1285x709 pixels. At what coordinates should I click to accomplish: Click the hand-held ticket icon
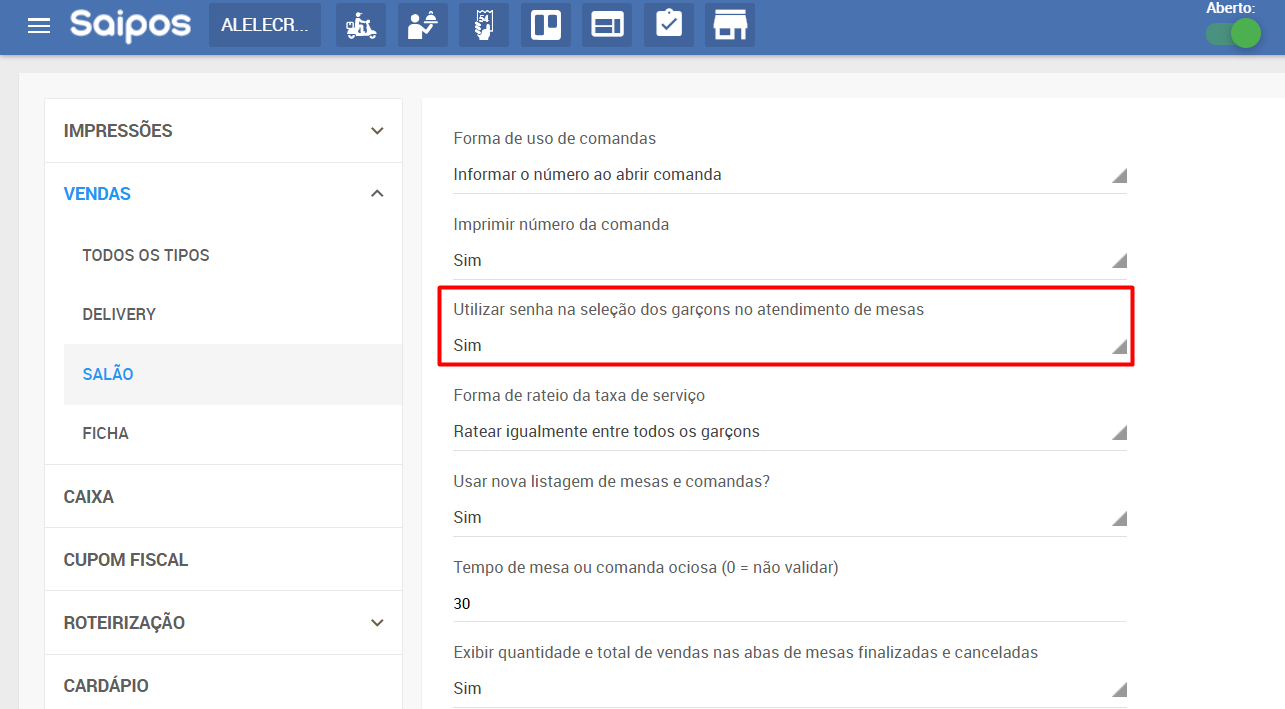pos(484,26)
